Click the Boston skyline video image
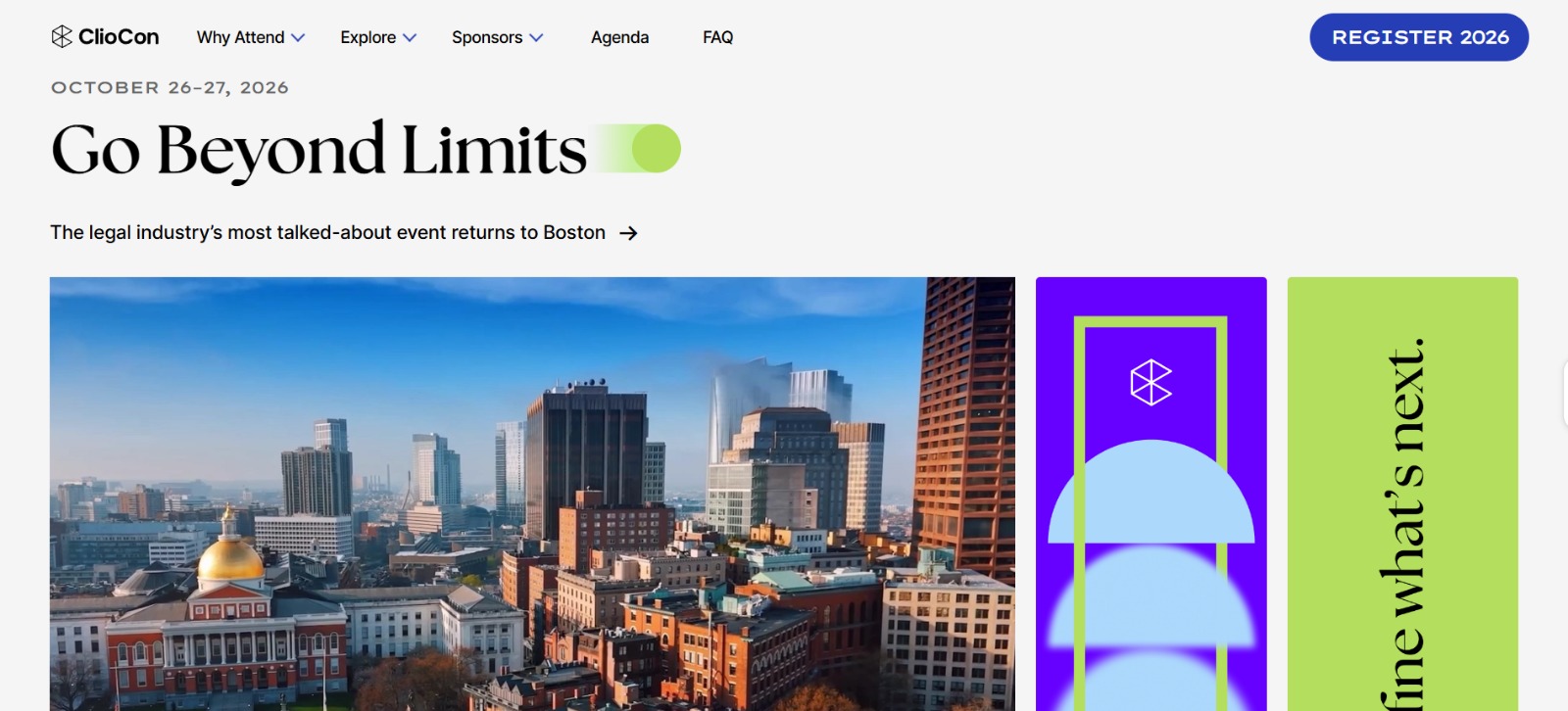This screenshot has height=711, width=1568. coord(532,494)
